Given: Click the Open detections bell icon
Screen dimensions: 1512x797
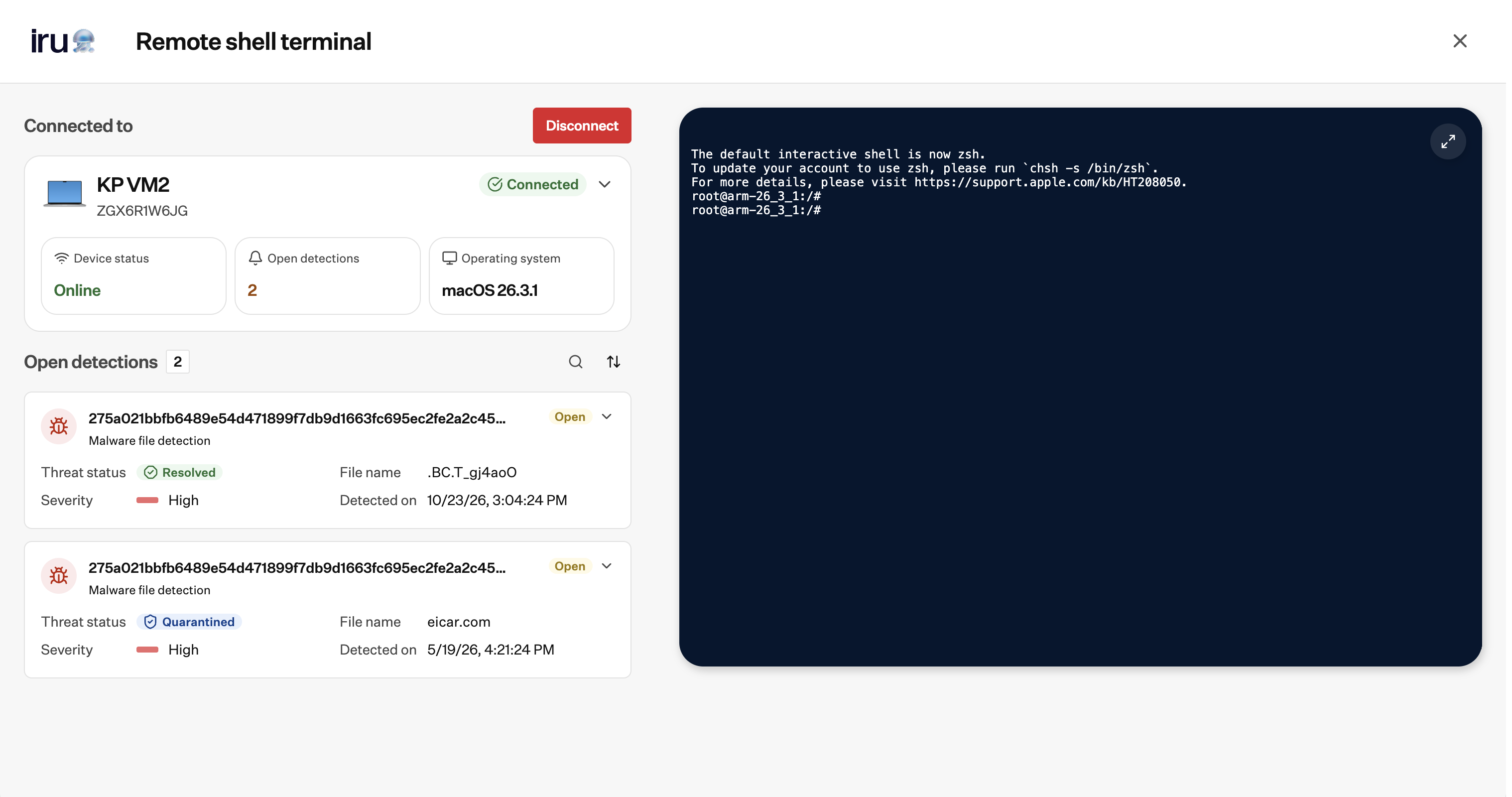Looking at the screenshot, I should pos(255,258).
